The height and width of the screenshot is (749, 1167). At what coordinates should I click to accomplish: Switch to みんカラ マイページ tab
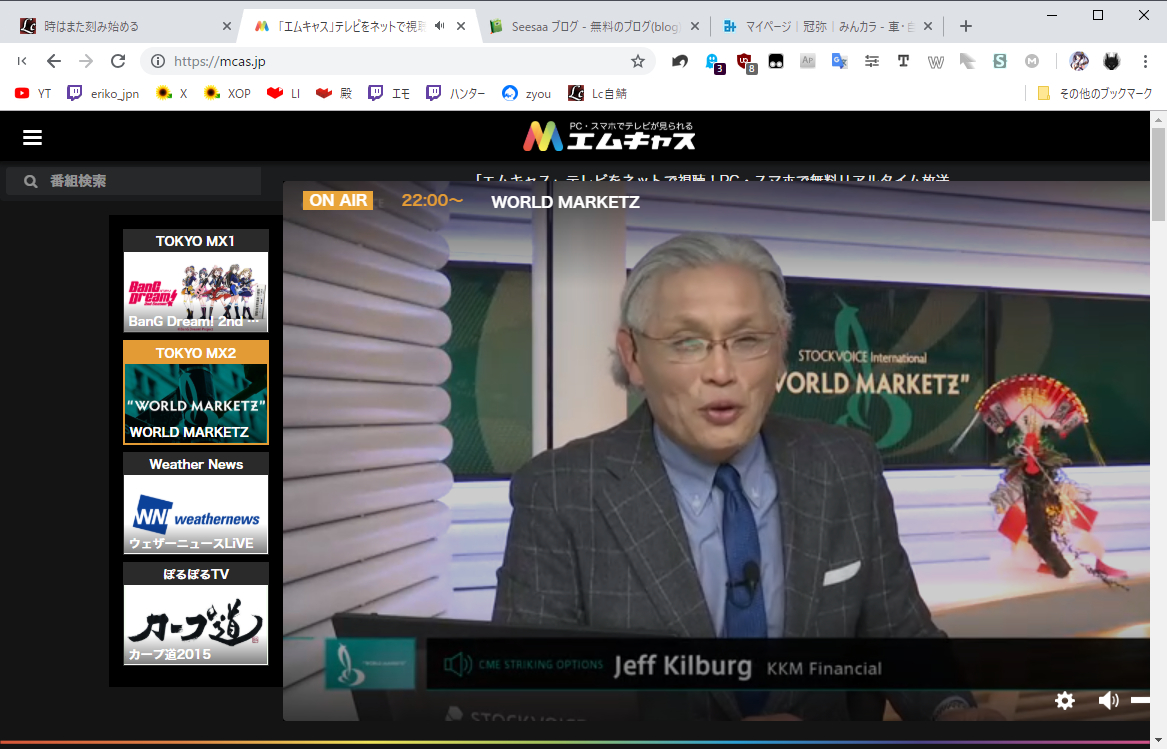[826, 26]
